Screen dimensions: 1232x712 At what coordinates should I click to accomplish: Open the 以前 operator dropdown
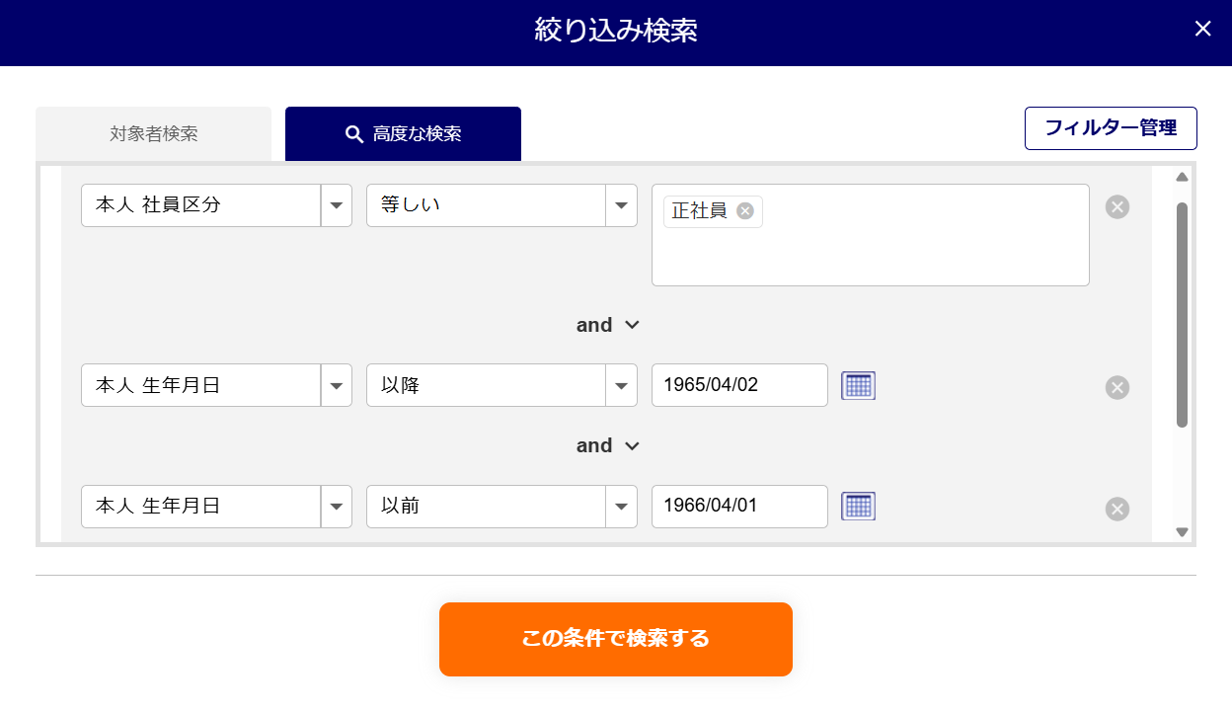point(621,507)
